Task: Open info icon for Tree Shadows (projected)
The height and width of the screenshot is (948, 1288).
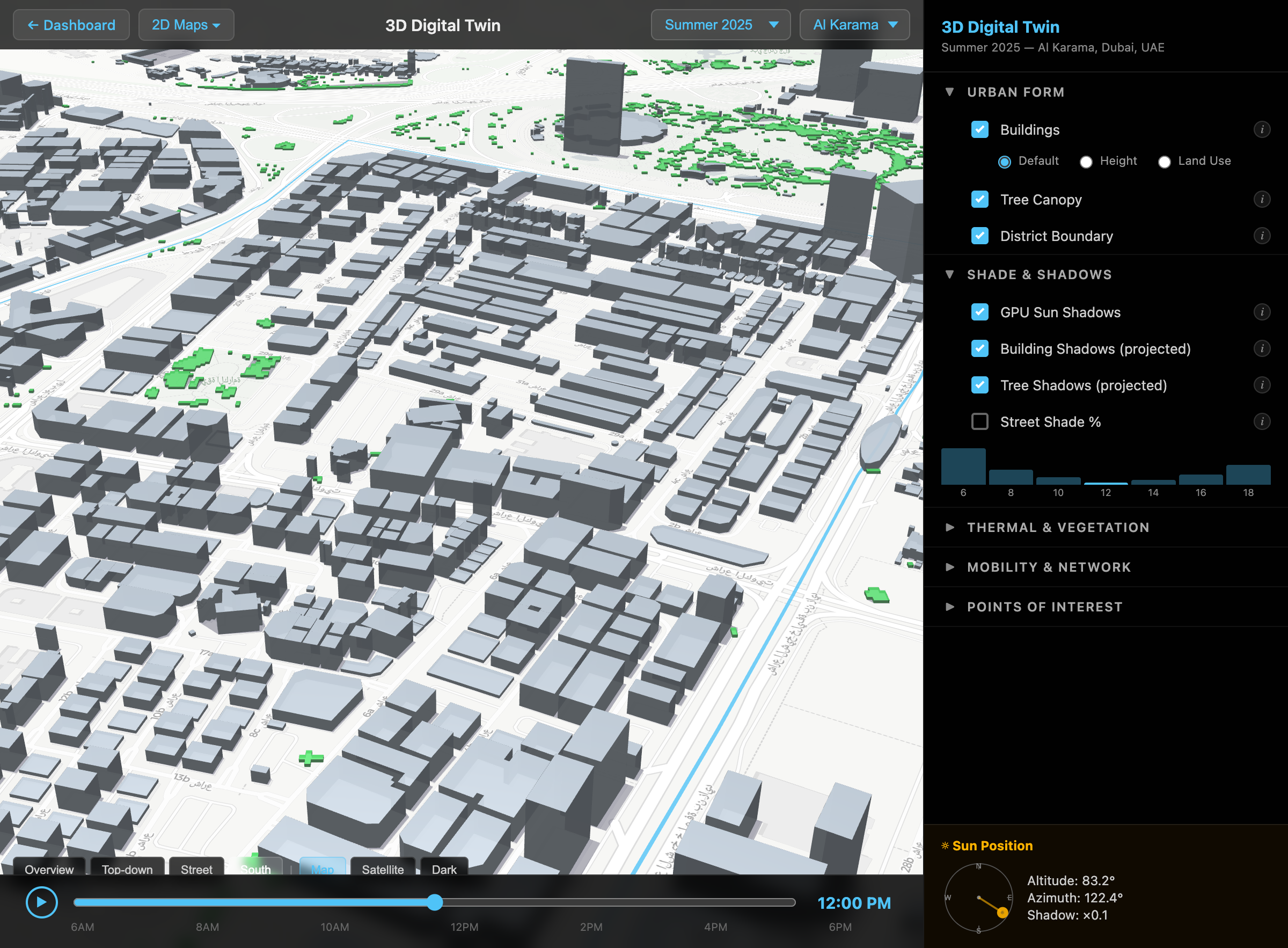Action: (1262, 385)
